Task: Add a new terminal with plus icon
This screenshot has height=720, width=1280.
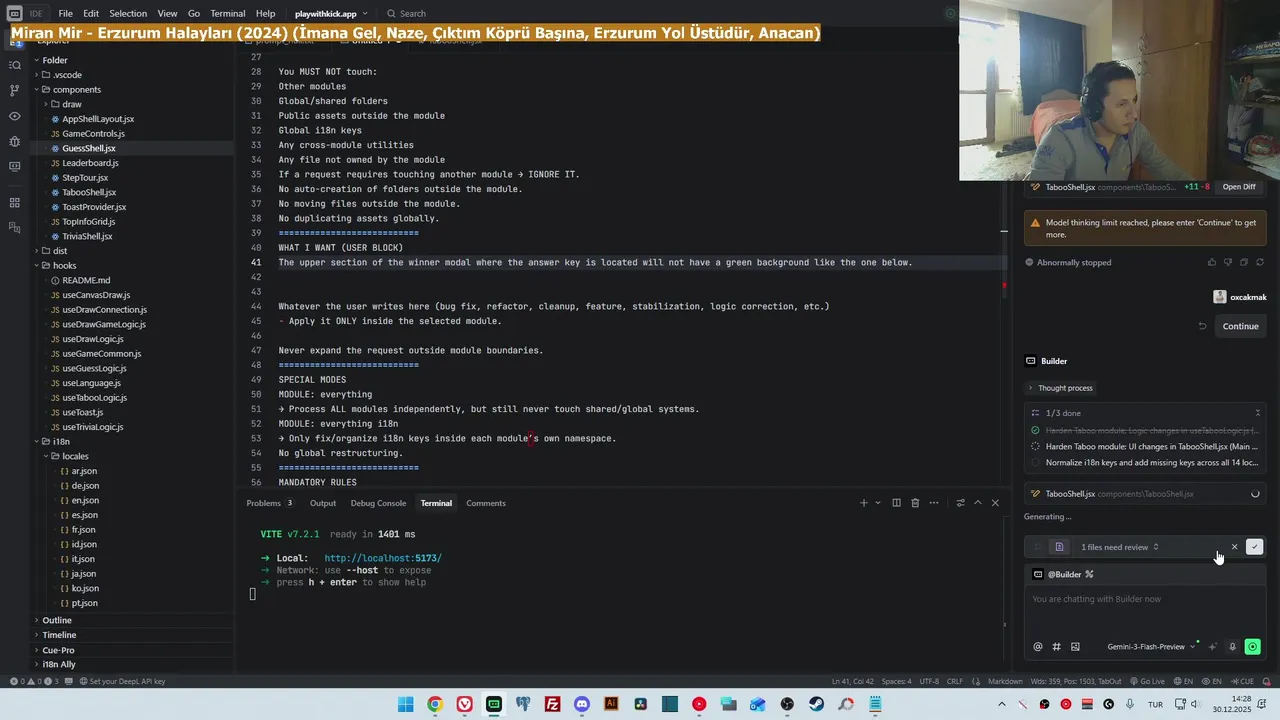Action: [864, 503]
